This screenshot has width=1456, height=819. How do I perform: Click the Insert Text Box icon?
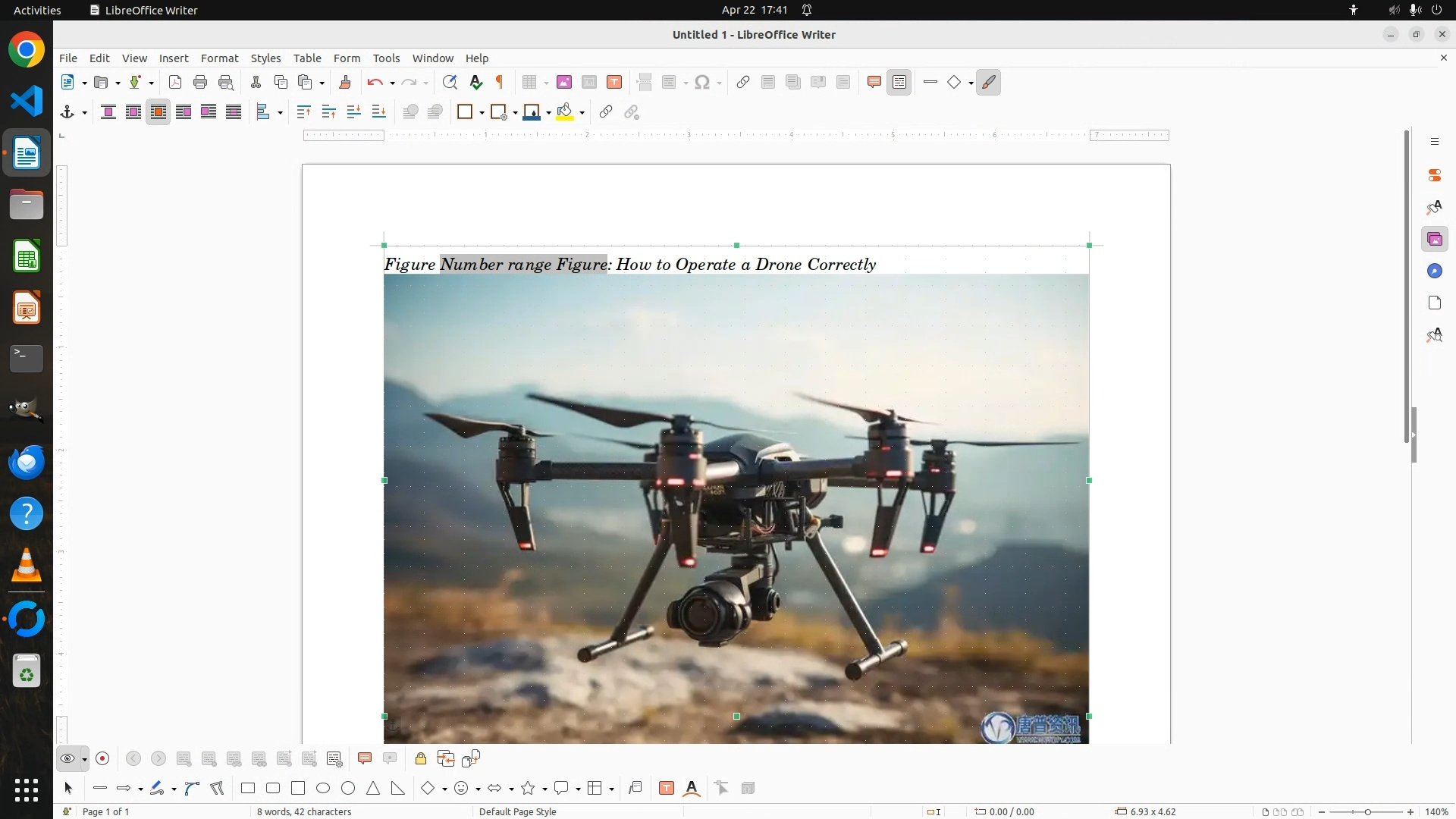(x=614, y=83)
